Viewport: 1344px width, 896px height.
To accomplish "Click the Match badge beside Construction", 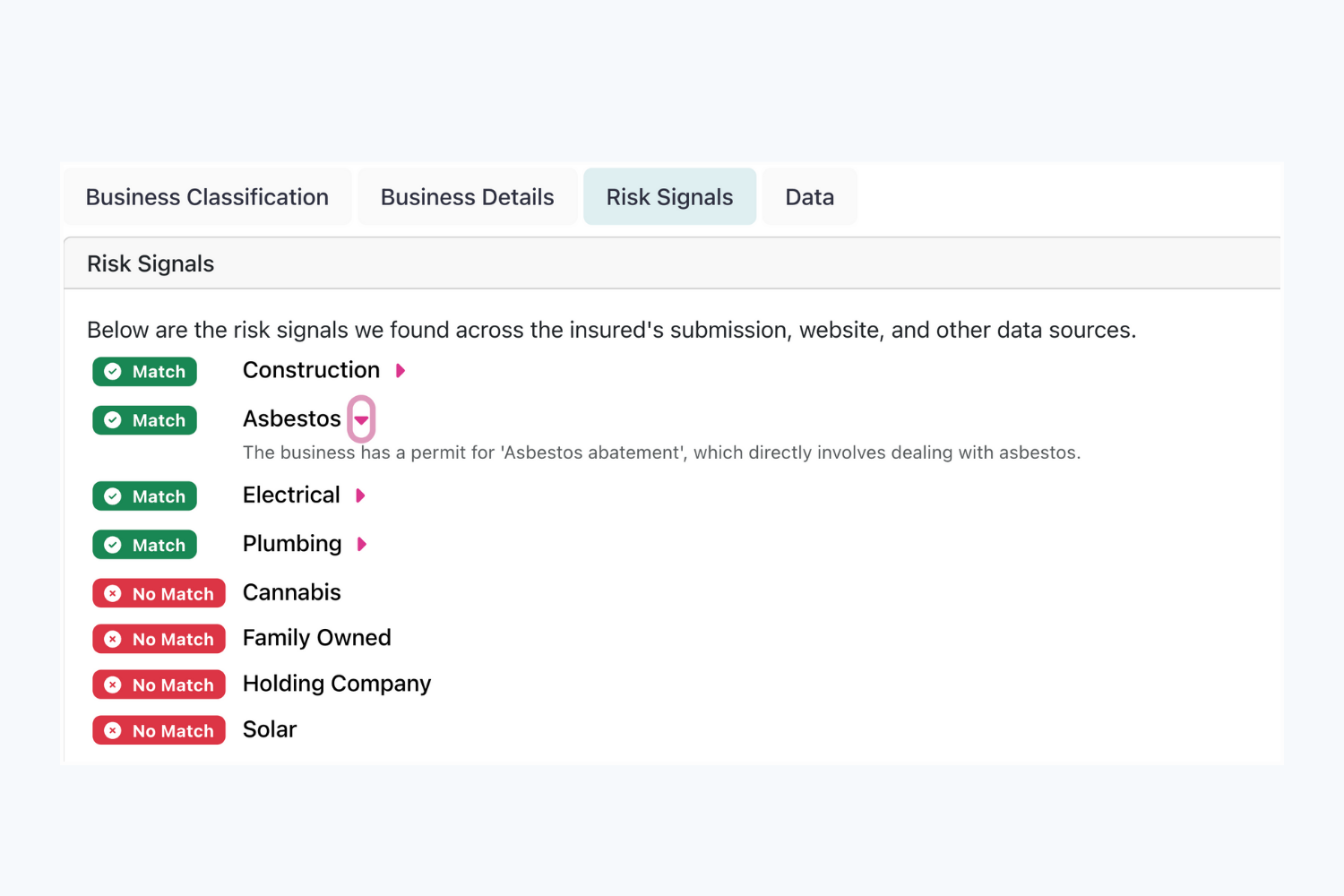I will [144, 372].
